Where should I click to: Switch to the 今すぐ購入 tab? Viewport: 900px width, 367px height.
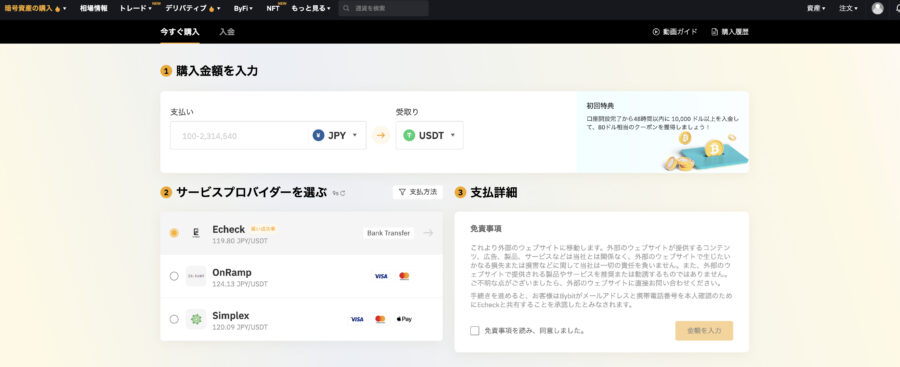coord(180,32)
